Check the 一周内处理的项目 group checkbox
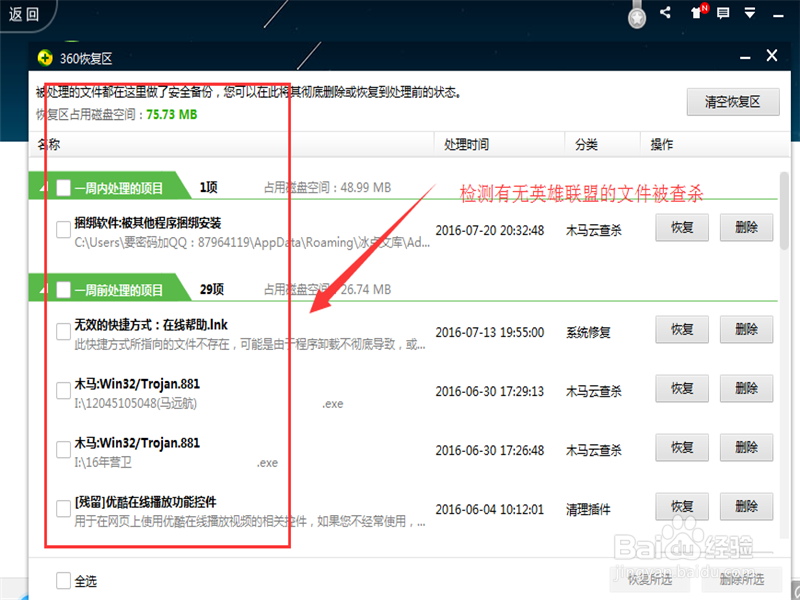Screen dimensions: 800x600 63,188
